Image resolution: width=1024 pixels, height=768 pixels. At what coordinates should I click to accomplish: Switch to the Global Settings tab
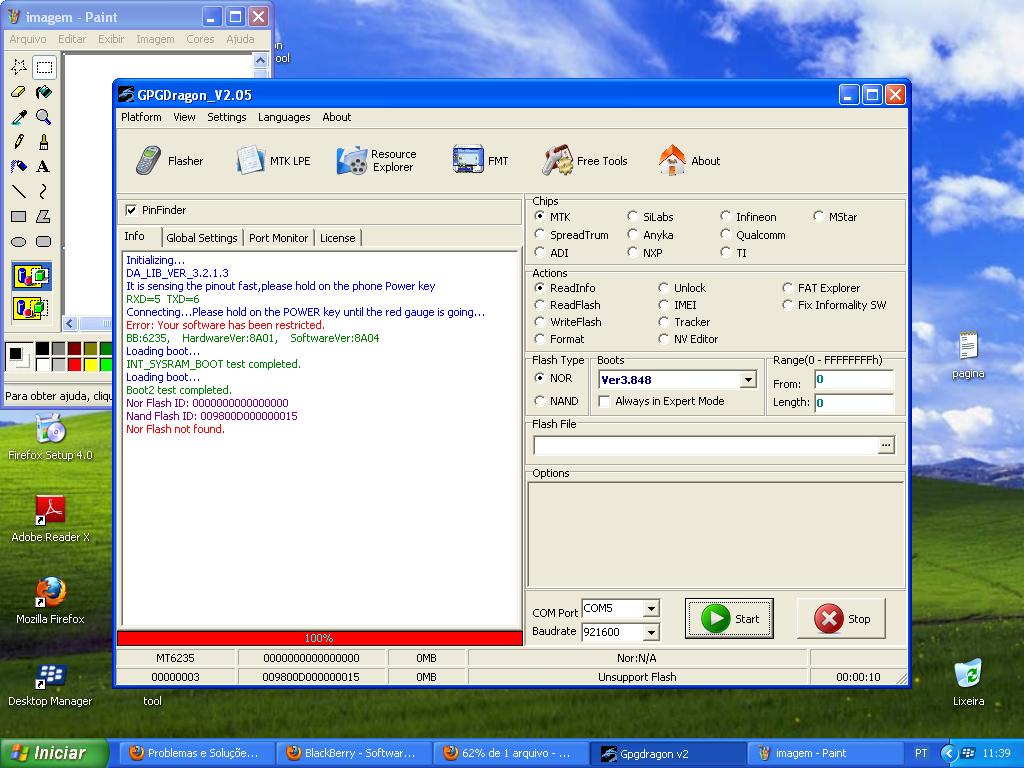(x=202, y=238)
